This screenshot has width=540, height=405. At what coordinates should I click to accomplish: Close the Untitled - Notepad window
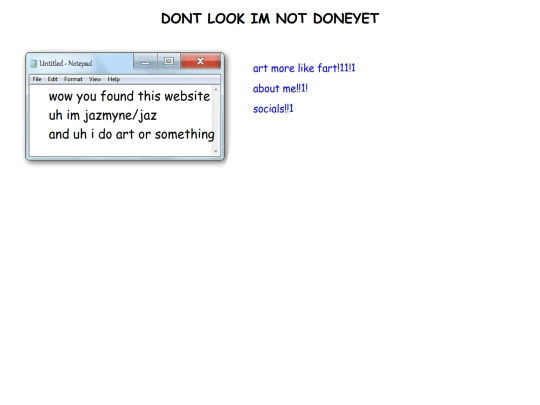(200, 61)
